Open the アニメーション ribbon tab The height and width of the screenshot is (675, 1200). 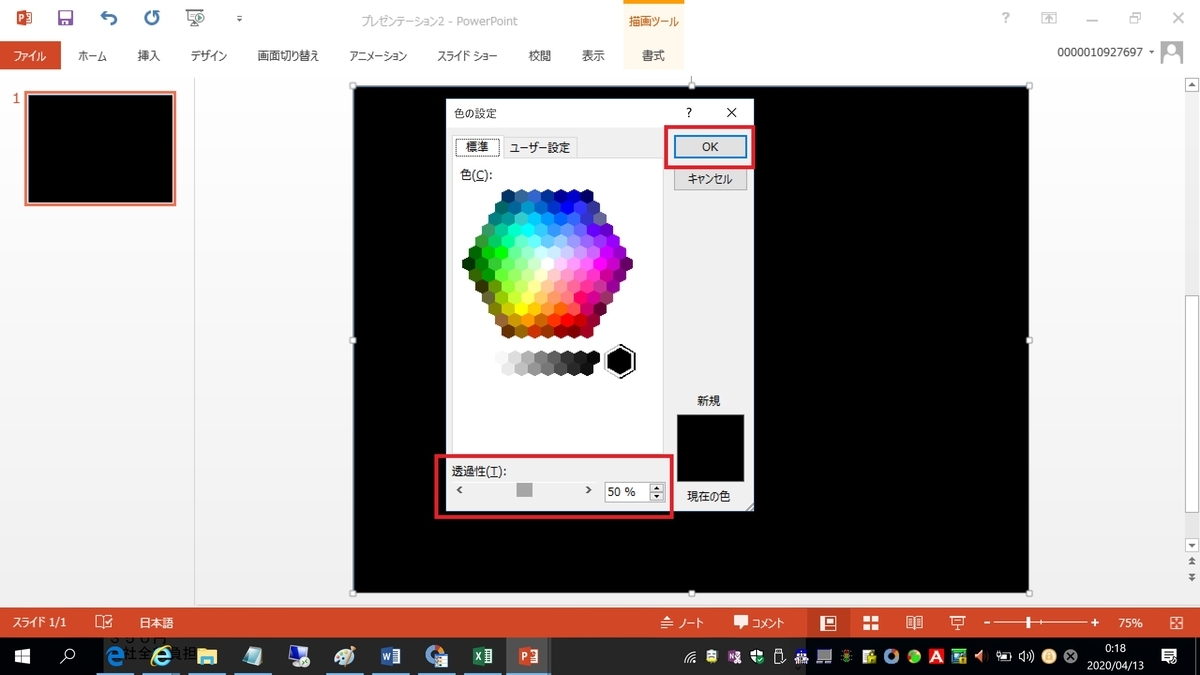[x=378, y=56]
